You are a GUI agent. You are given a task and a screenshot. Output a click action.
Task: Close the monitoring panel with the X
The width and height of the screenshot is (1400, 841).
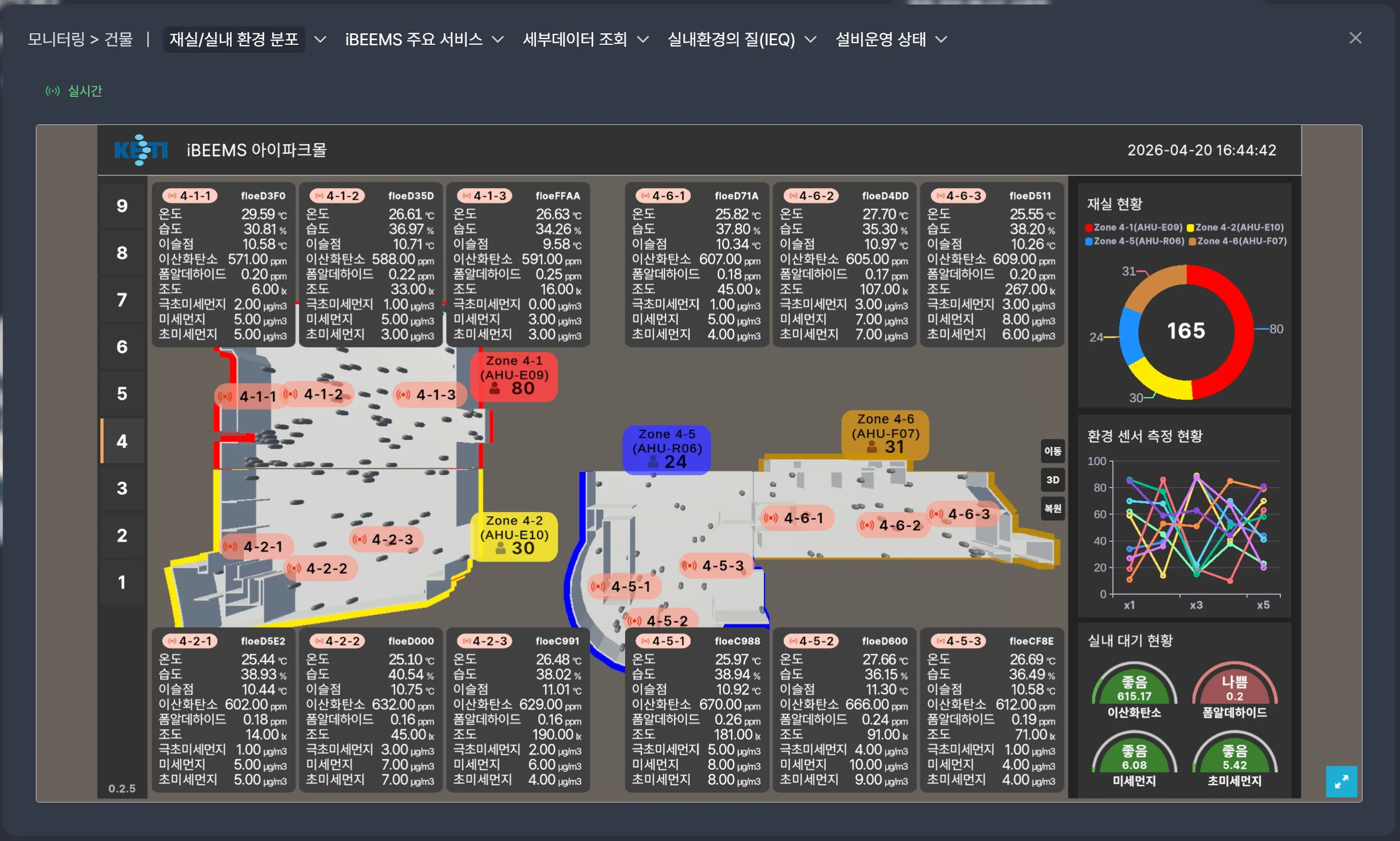tap(1355, 38)
